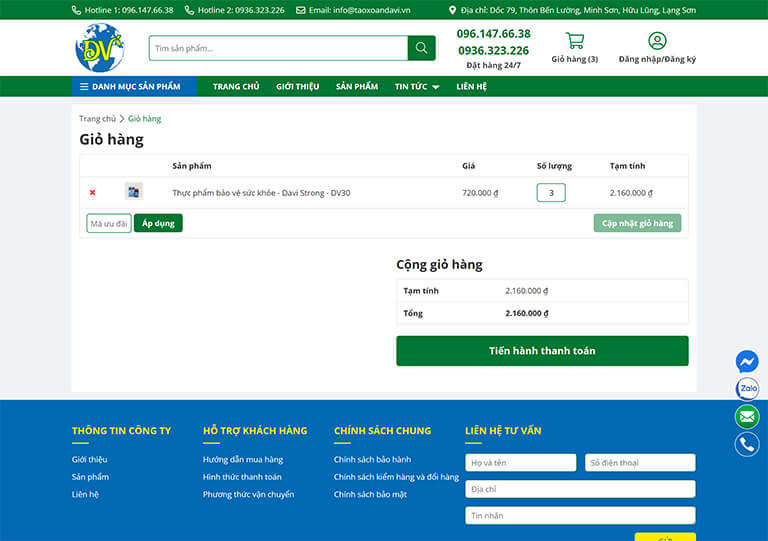
Task: Click footer Liên hệ link
Action: [x=85, y=494]
